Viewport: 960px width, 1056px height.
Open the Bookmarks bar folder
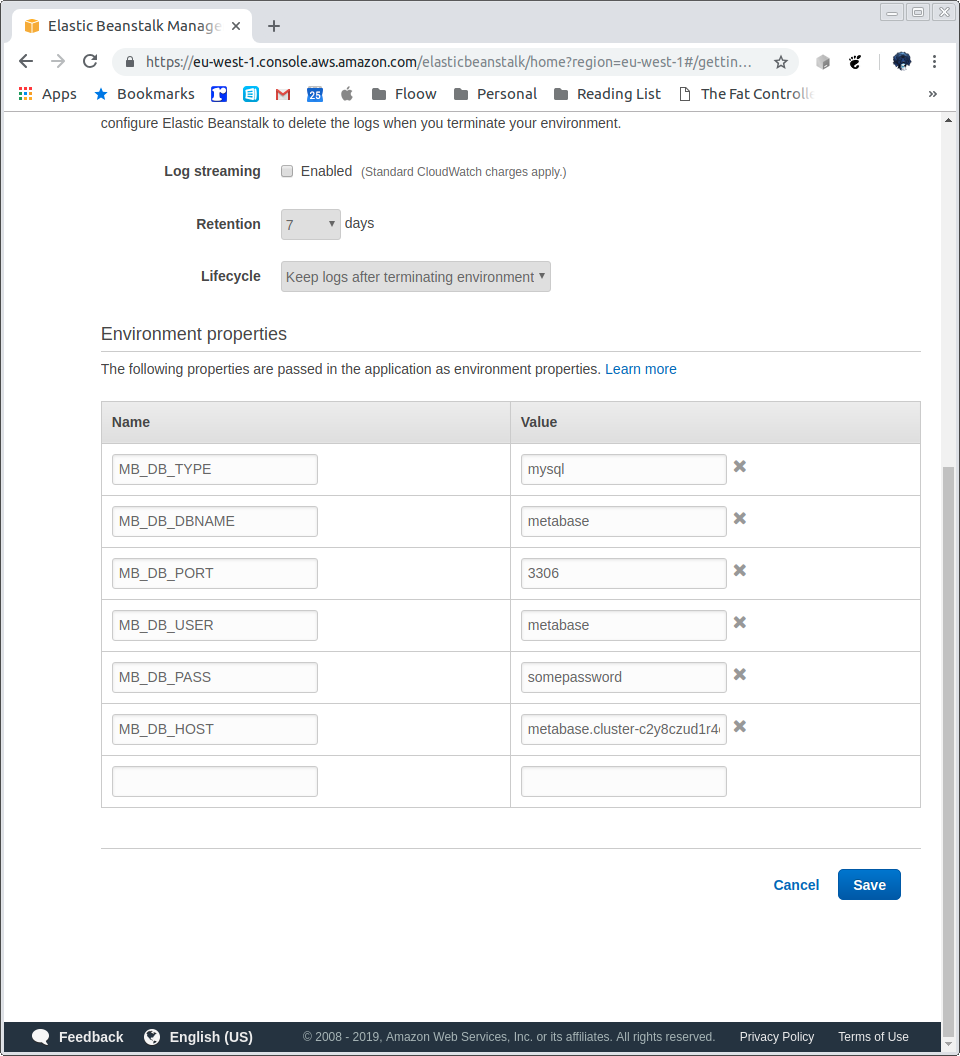[x=145, y=94]
